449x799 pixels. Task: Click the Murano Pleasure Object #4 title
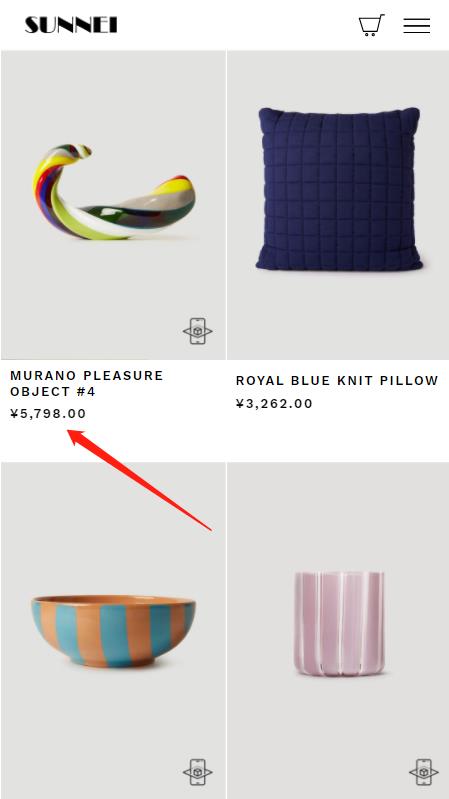coord(87,383)
